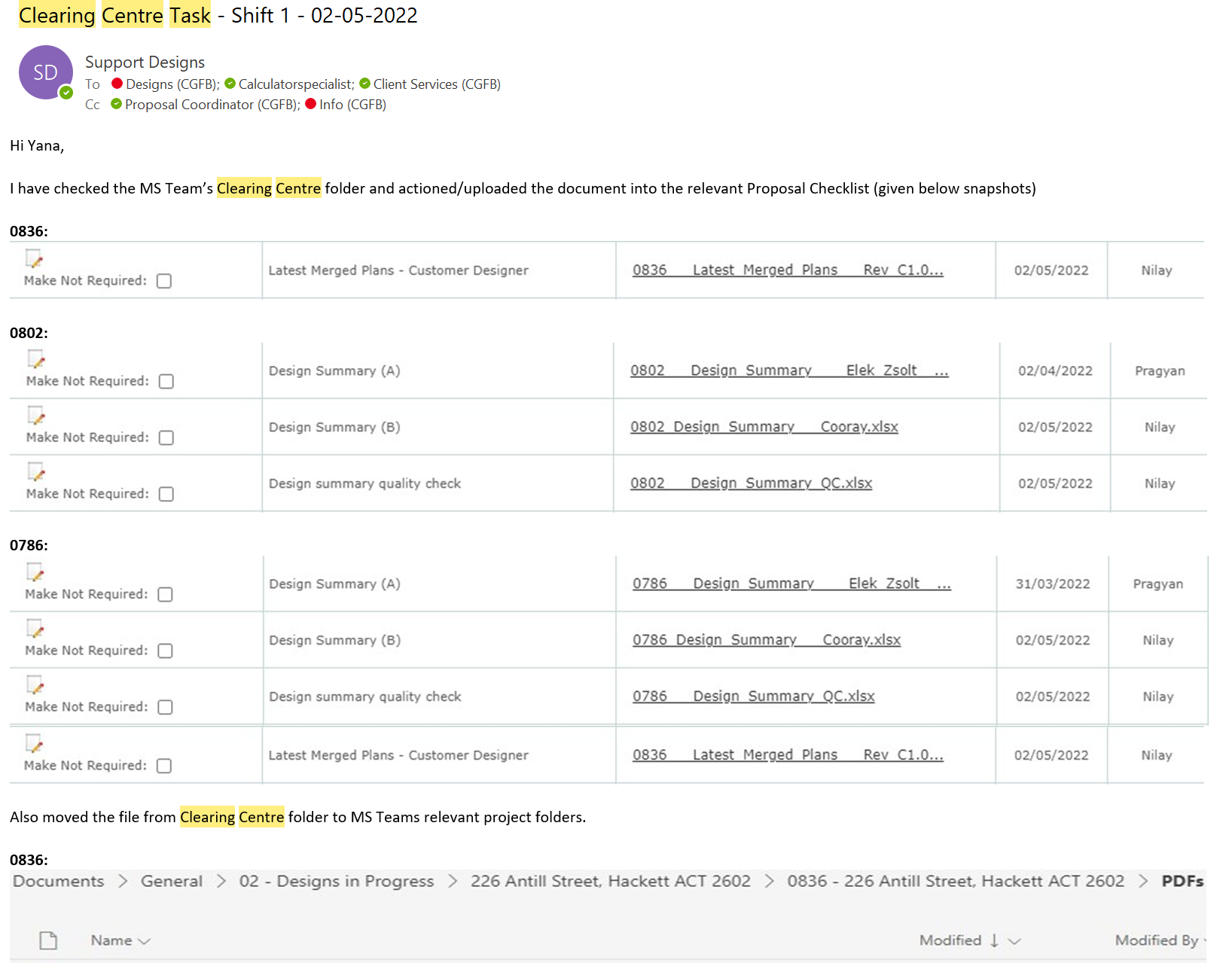Click the green presence icon beside Proposal Coordinator (CGFB)
1232x963 pixels.
point(115,105)
